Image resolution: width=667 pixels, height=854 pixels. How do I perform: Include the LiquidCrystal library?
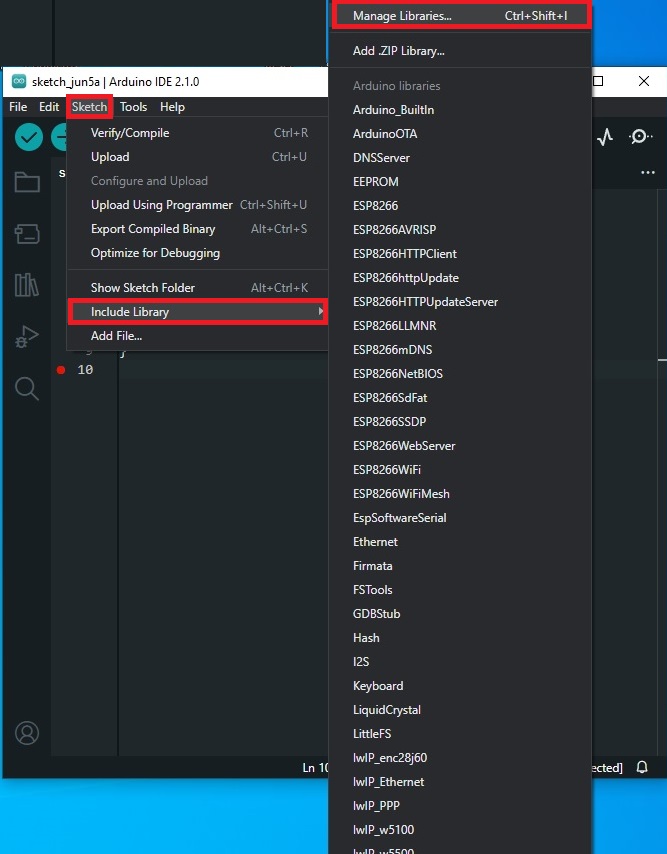pyautogui.click(x=461, y=709)
